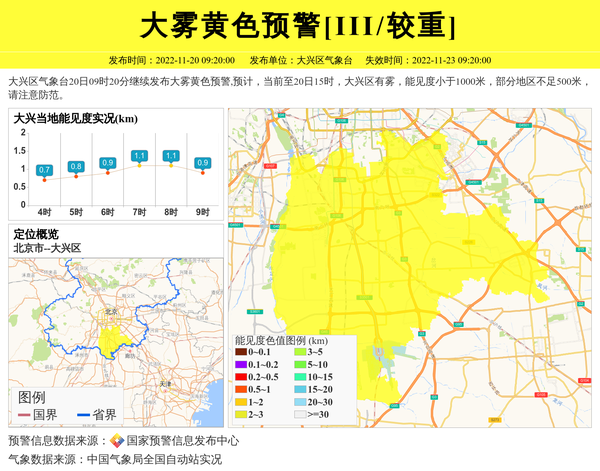
Task: Click the 0.8 km marker at 5时
Action: pos(76,167)
